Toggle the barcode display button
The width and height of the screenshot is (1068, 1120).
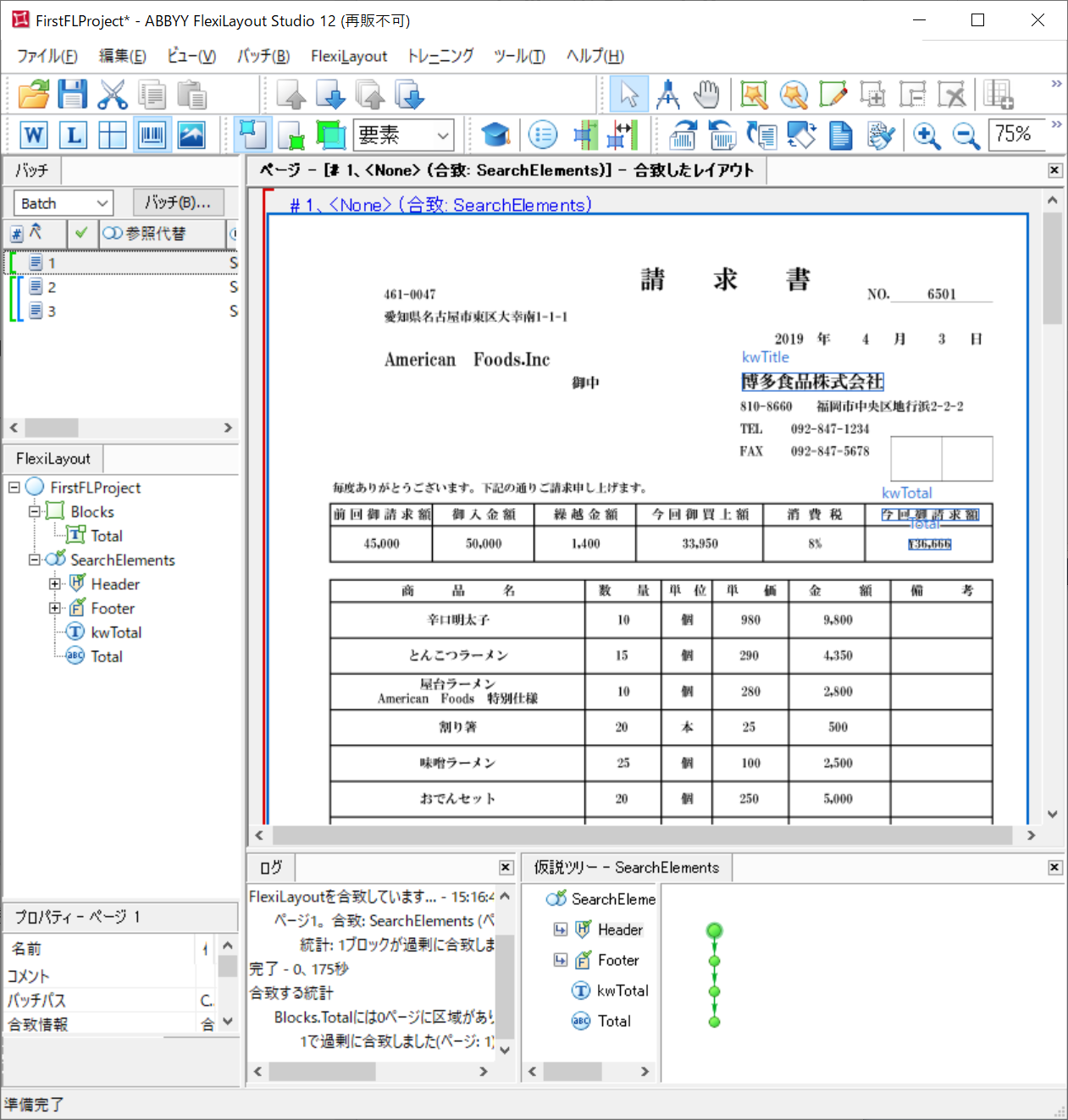[152, 135]
